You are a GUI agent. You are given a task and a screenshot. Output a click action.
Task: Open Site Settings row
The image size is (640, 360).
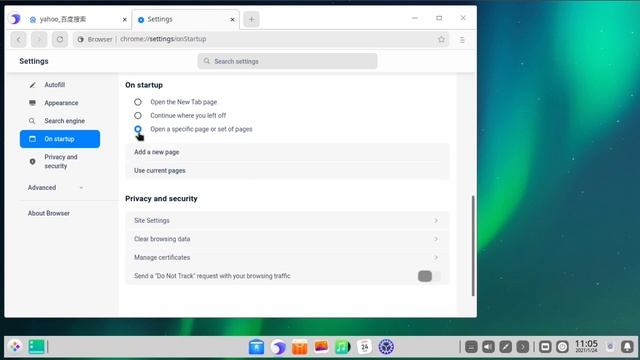[287, 220]
